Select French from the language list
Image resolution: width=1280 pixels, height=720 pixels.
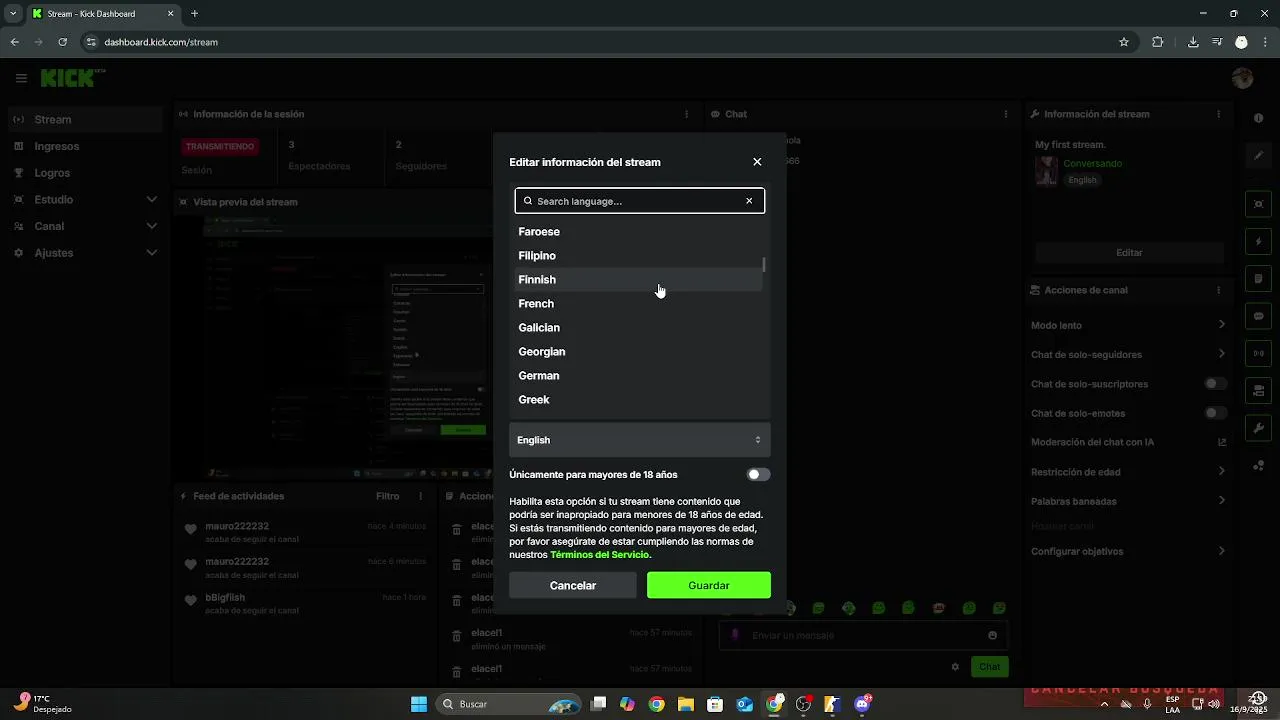point(639,304)
